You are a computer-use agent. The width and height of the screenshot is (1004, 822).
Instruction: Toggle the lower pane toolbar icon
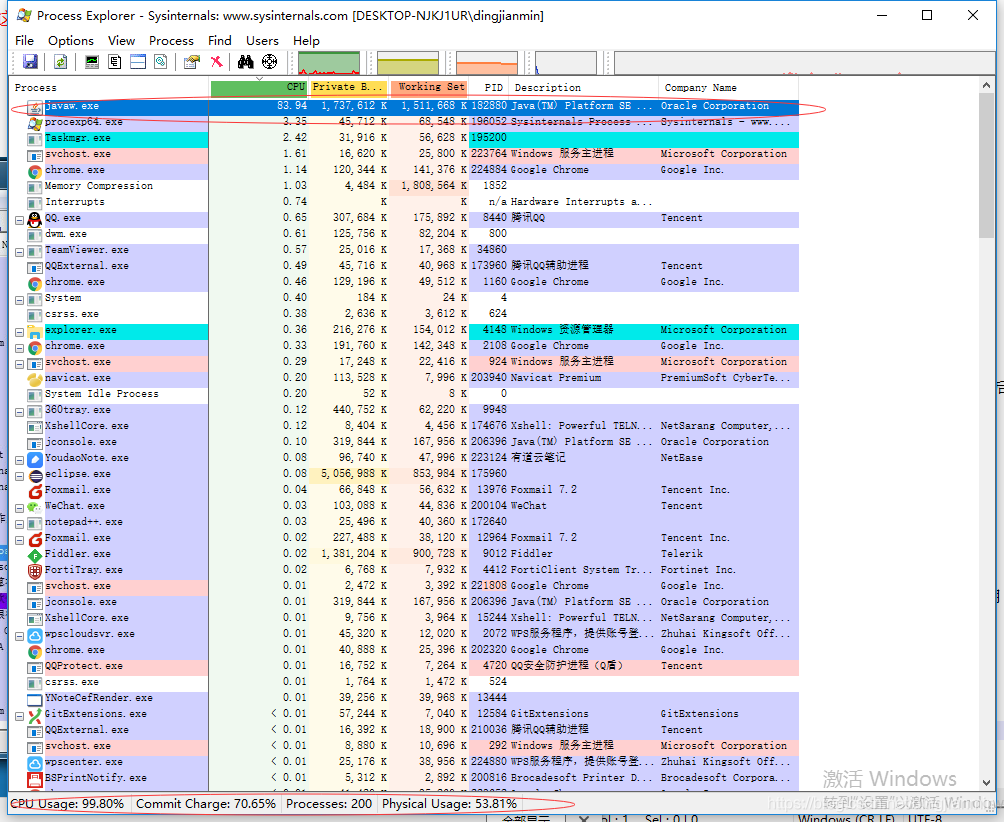(x=138, y=62)
